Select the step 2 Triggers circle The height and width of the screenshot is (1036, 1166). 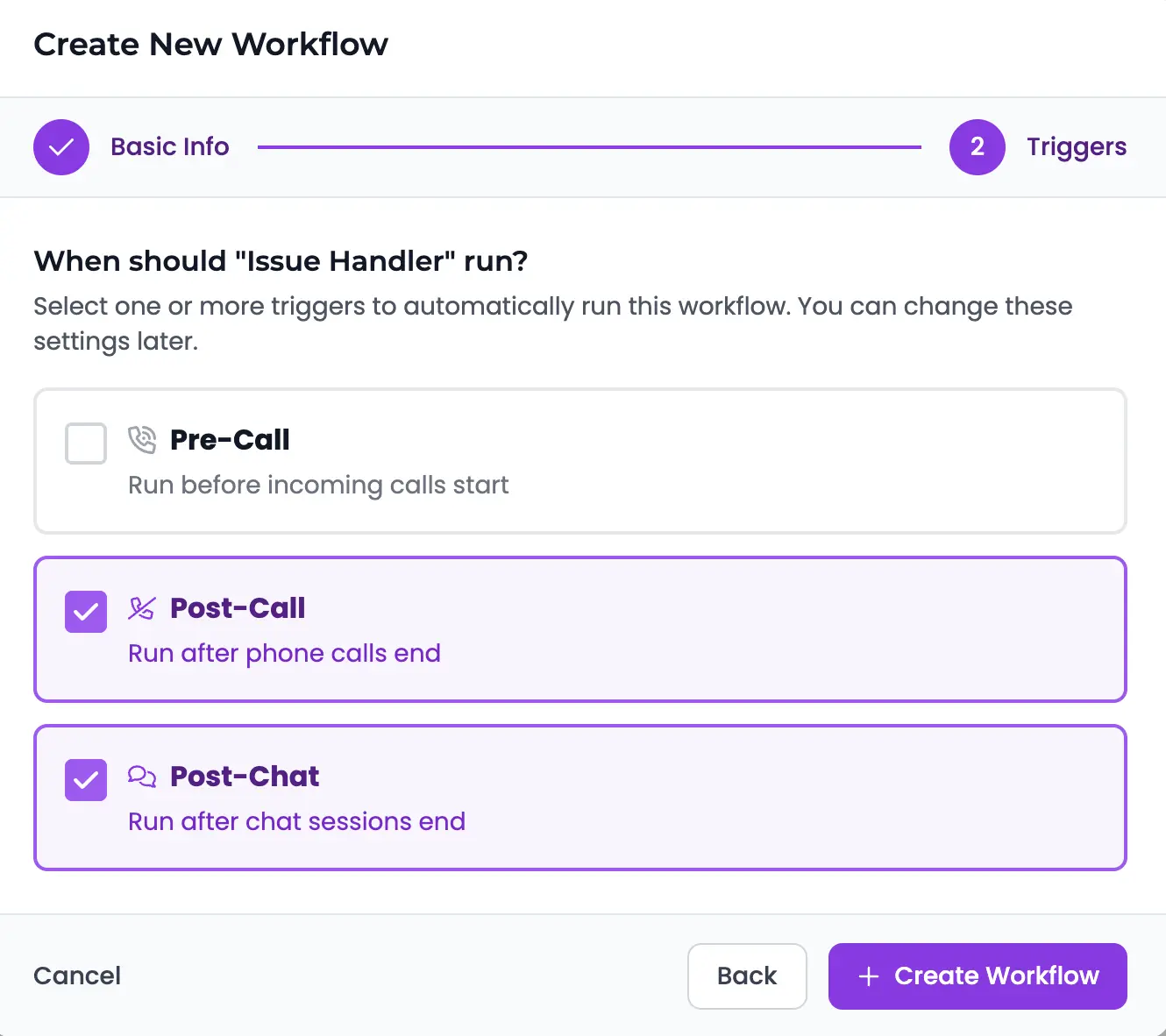click(977, 147)
